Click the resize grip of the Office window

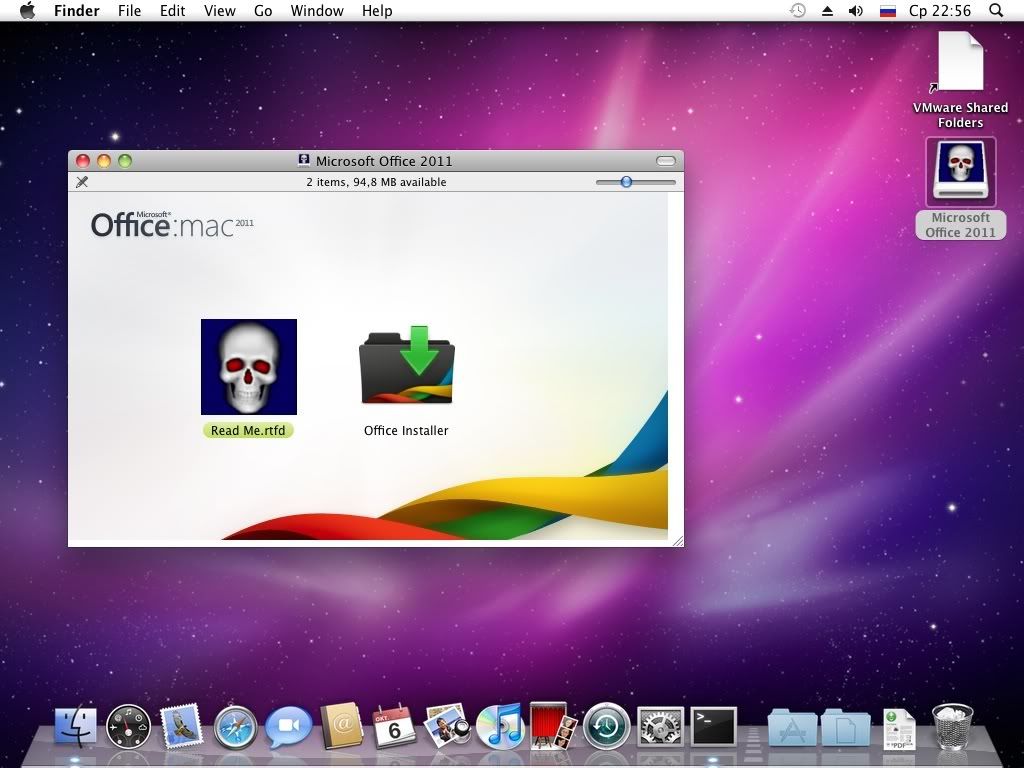point(677,540)
